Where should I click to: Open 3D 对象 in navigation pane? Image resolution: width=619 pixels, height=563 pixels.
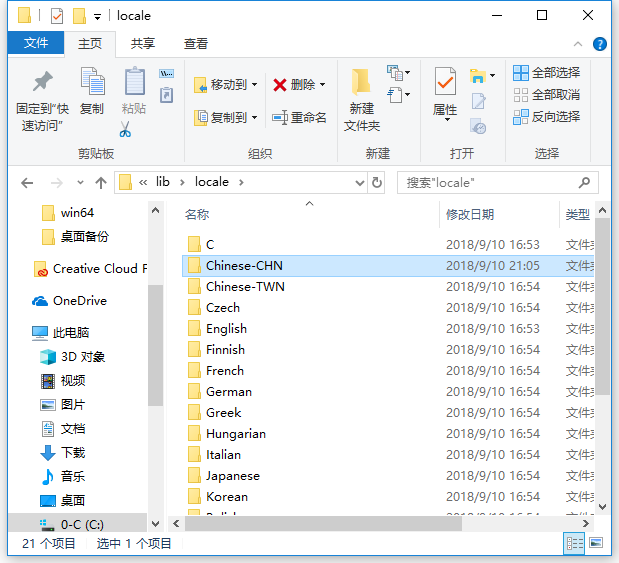click(73, 357)
